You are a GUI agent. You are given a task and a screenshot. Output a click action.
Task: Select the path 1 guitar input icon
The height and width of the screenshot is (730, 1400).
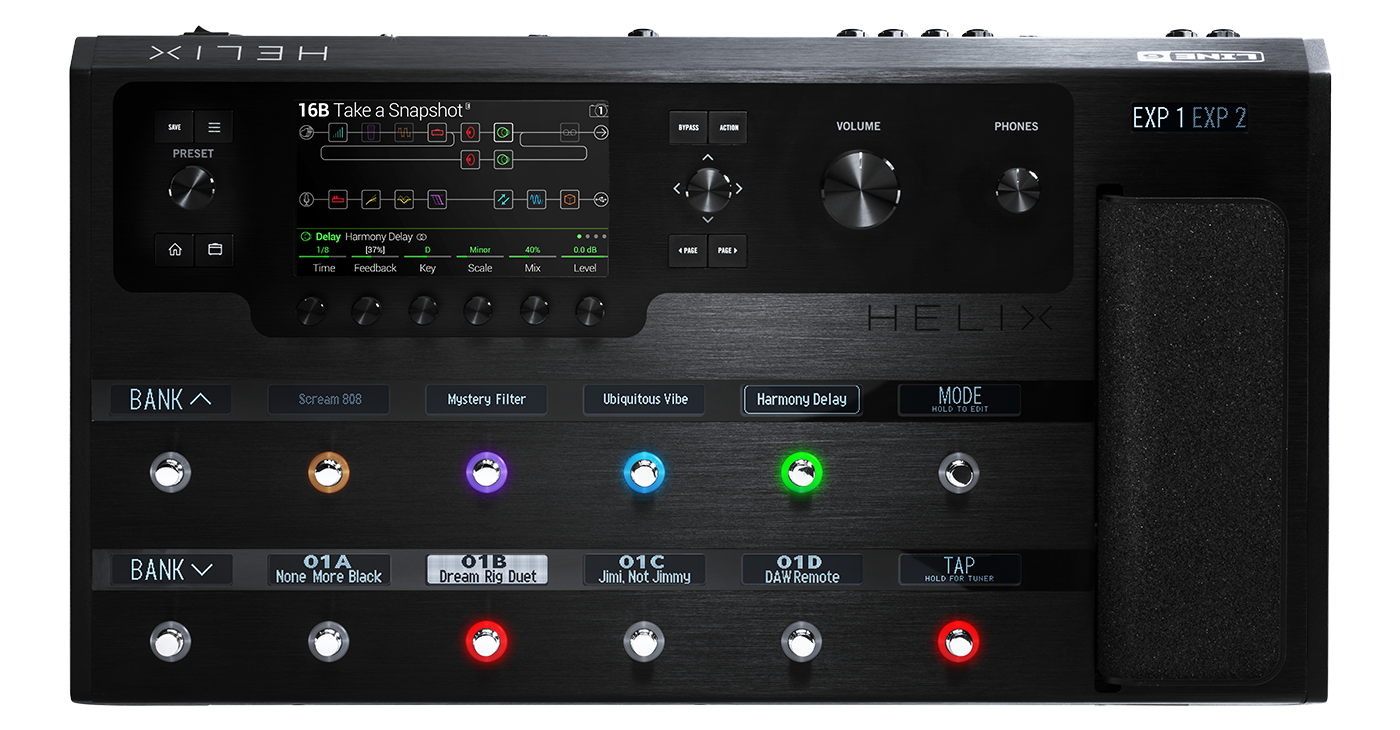pos(306,132)
